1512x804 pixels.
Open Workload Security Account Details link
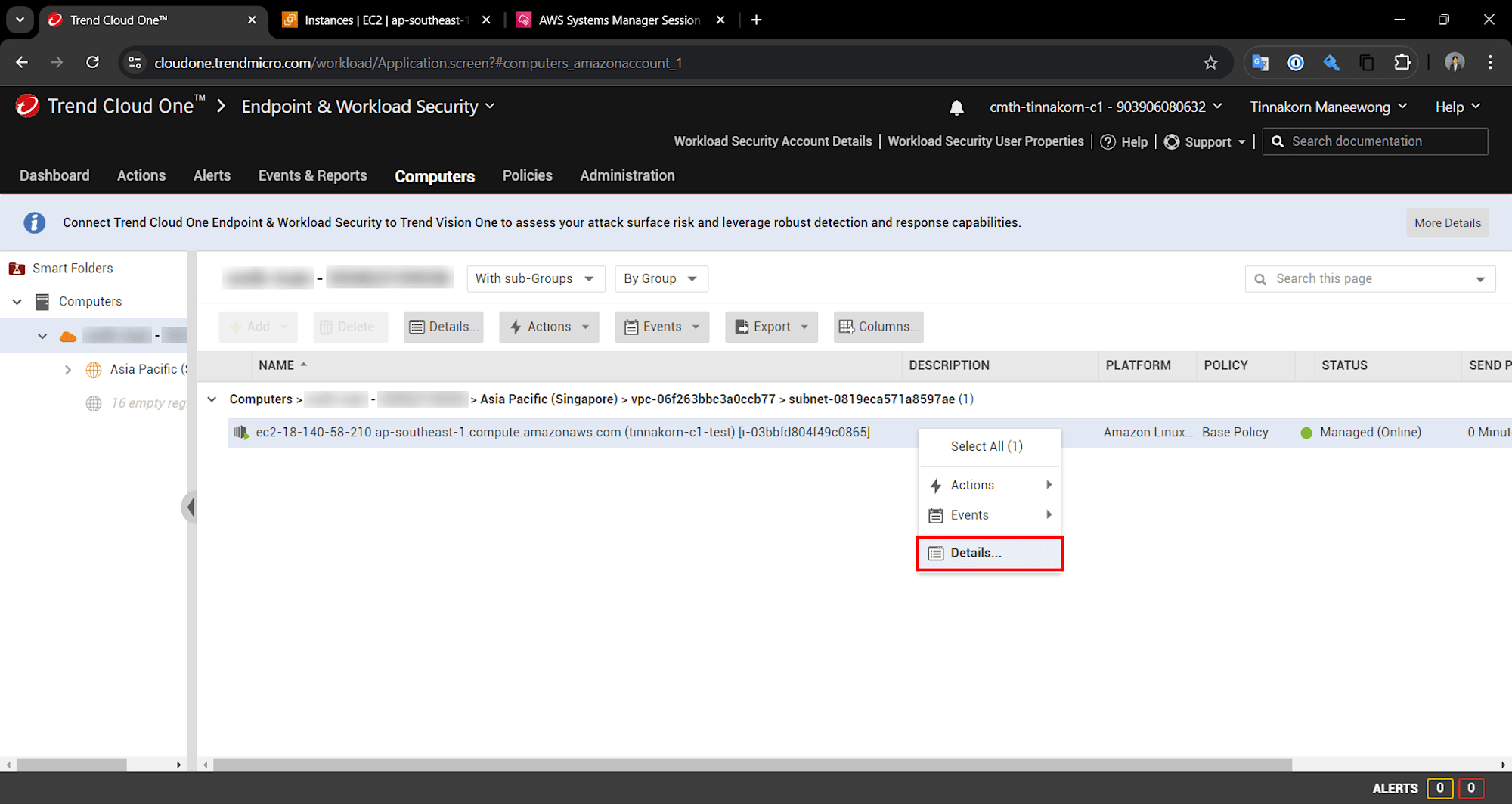[x=773, y=141]
